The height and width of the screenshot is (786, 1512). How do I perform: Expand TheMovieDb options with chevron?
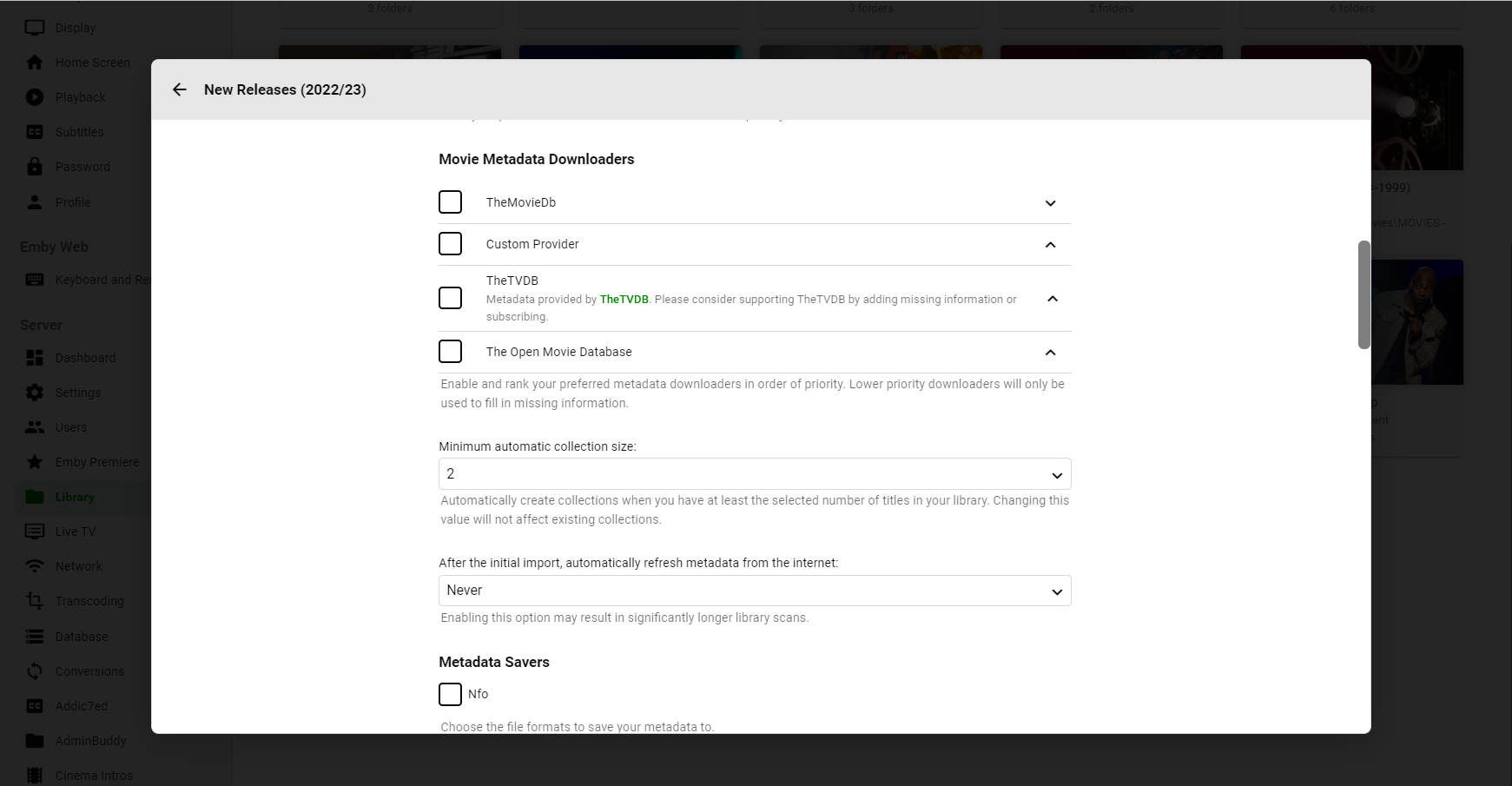coord(1050,203)
